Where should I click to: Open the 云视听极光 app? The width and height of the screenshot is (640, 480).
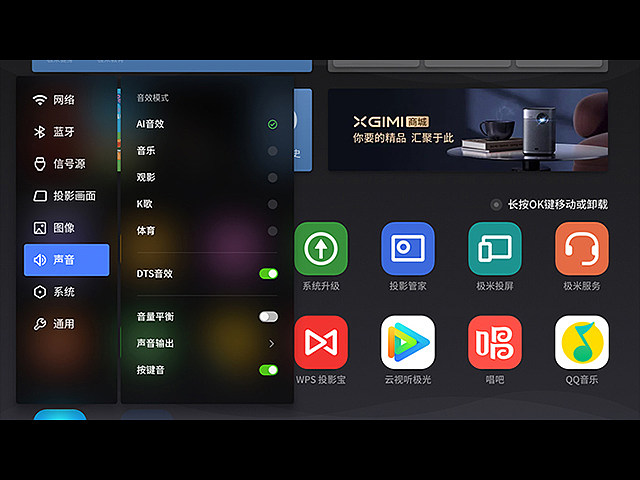pos(408,342)
